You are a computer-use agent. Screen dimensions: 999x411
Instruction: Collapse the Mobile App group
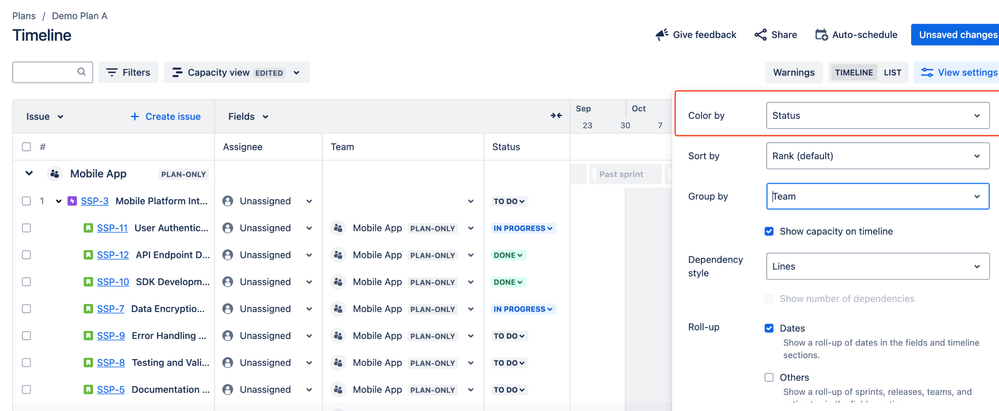(x=28, y=173)
